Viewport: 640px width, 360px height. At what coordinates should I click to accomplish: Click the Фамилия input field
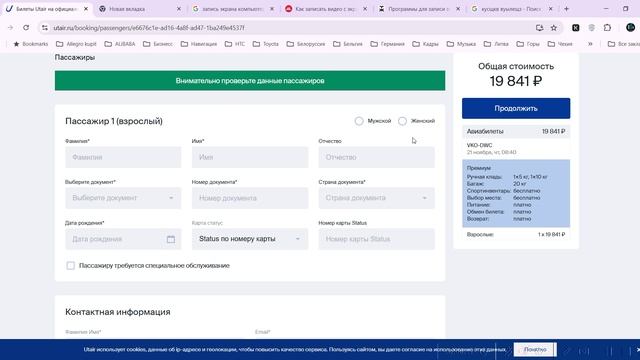(x=123, y=157)
